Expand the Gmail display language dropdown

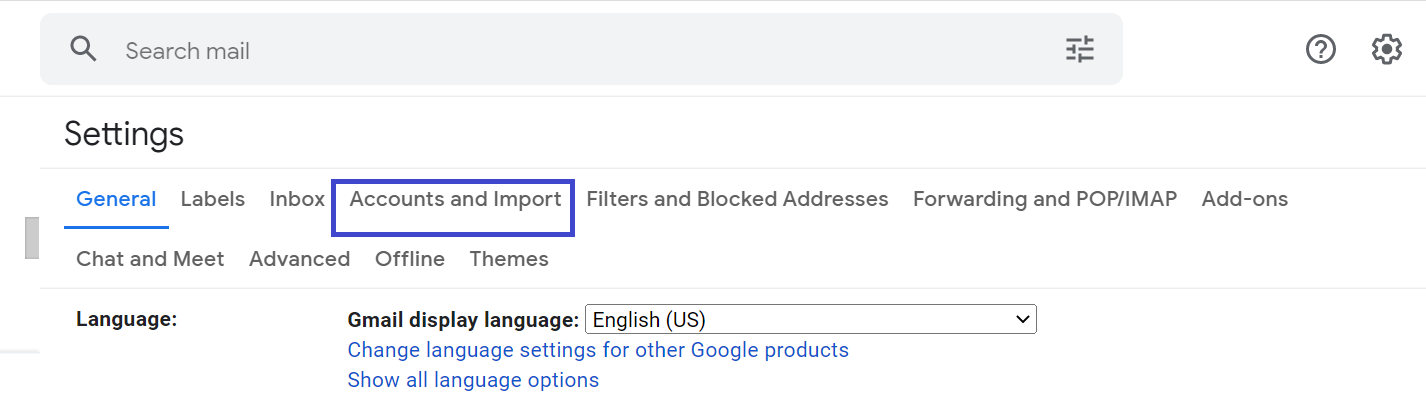click(x=811, y=320)
